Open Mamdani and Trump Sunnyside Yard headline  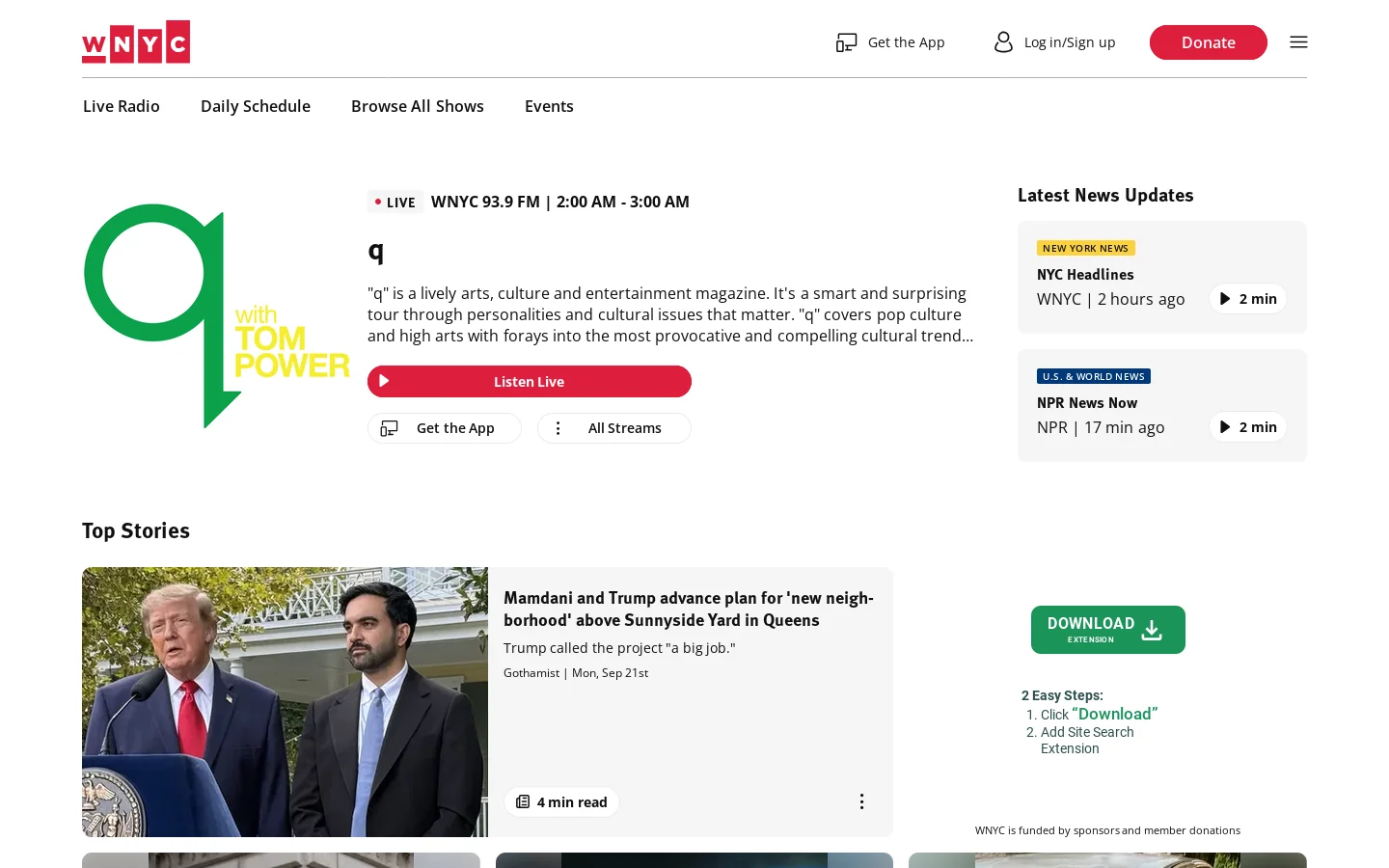click(x=689, y=609)
